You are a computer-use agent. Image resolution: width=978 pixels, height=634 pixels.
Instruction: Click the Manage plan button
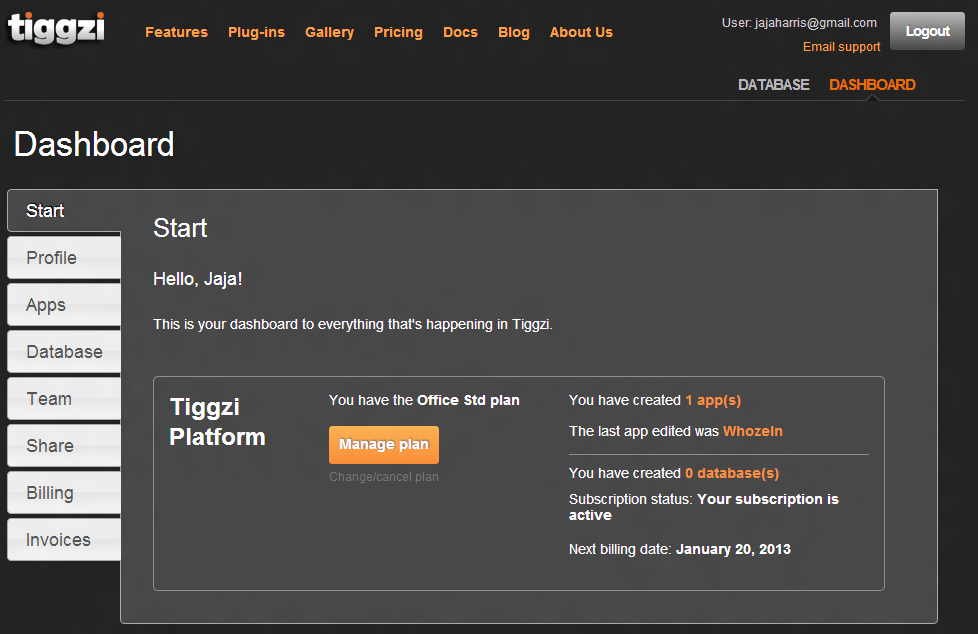384,445
